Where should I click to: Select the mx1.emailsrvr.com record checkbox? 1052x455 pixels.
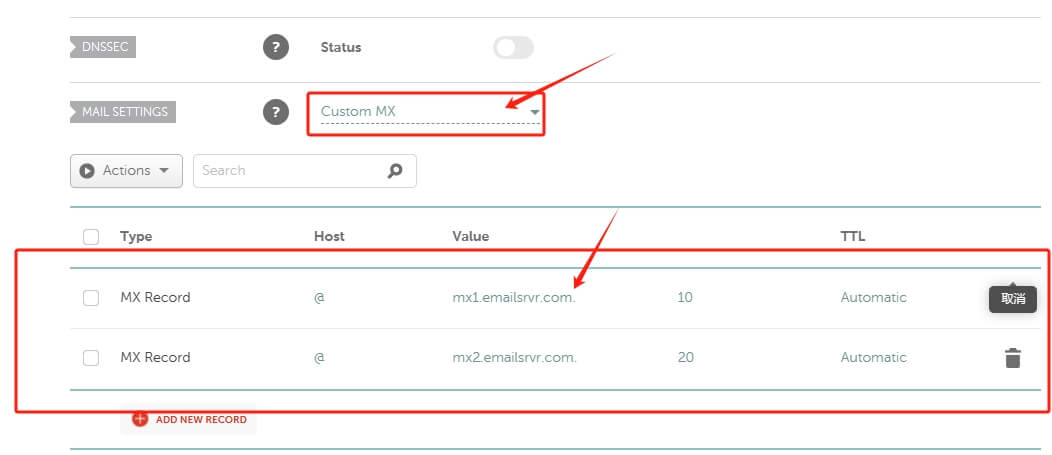[91, 298]
